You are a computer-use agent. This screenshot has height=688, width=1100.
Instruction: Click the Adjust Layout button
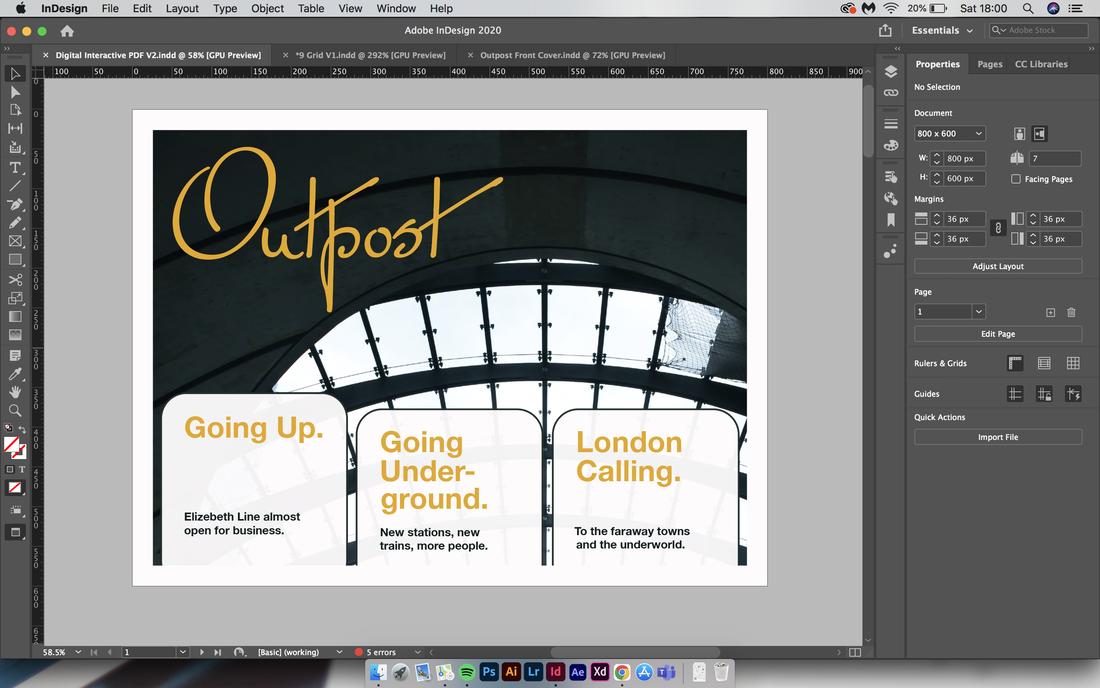click(998, 267)
